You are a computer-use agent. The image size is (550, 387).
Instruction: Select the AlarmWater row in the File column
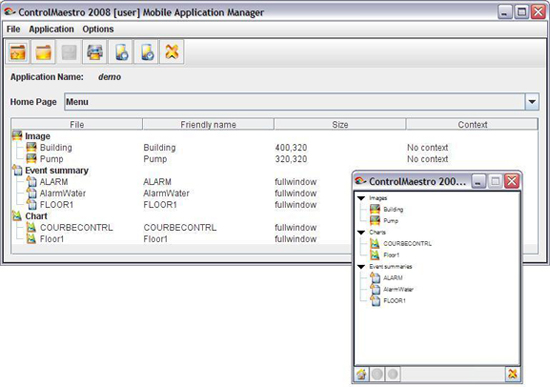coord(63,193)
